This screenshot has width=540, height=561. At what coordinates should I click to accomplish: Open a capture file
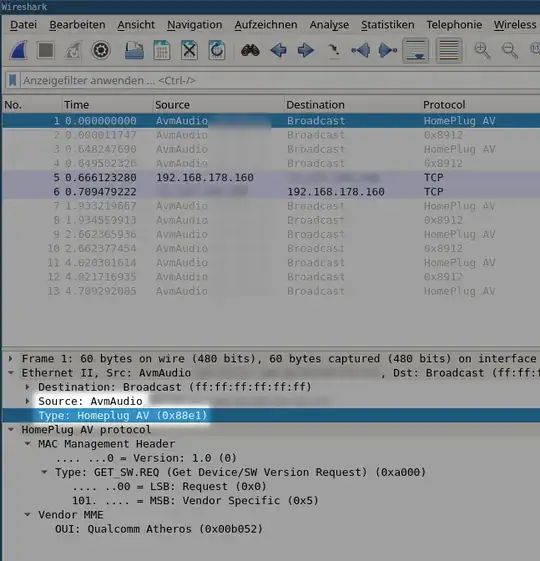tap(134, 50)
